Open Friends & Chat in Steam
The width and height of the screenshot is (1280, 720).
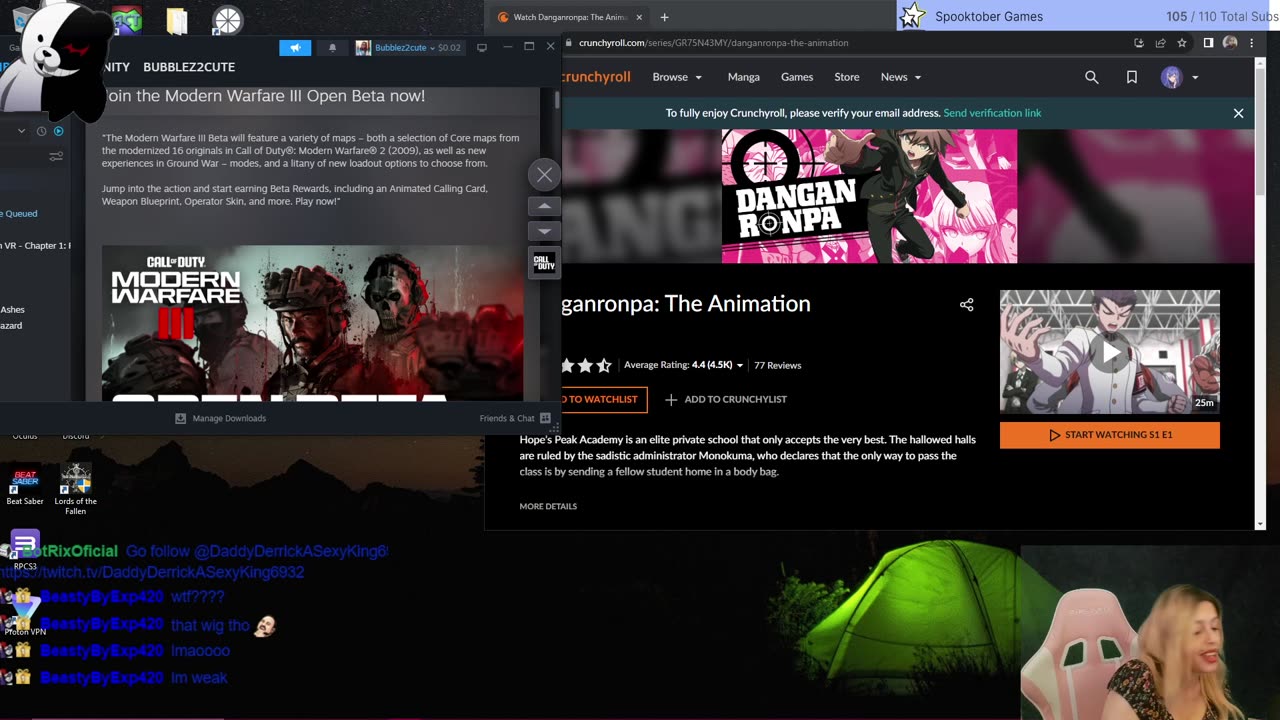(515, 418)
